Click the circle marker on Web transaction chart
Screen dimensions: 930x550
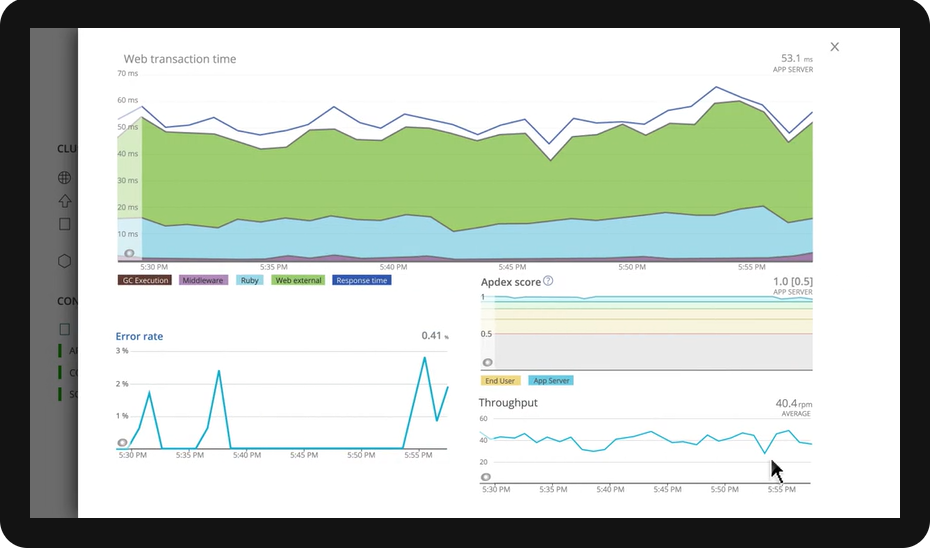(129, 253)
